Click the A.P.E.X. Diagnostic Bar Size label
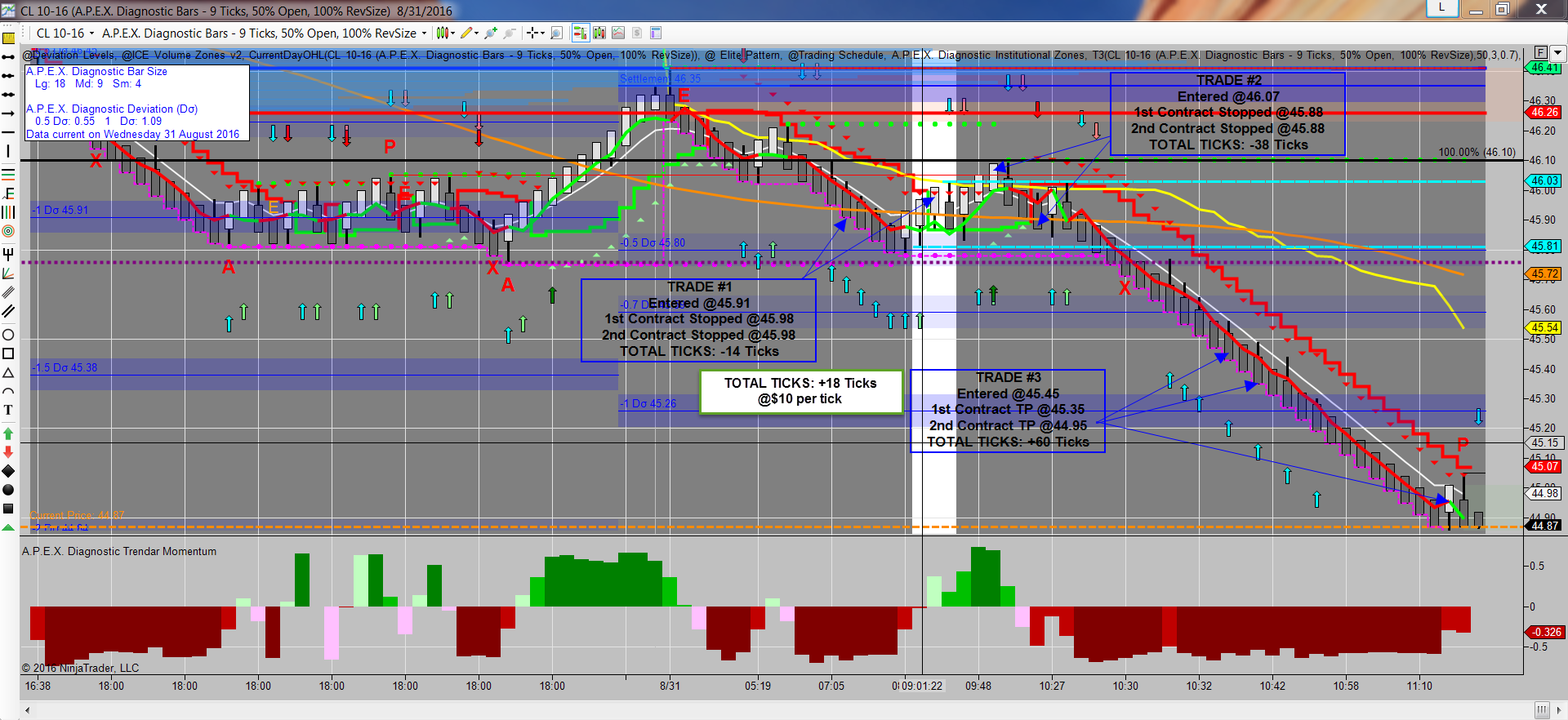The height and width of the screenshot is (720, 1568). click(x=96, y=71)
